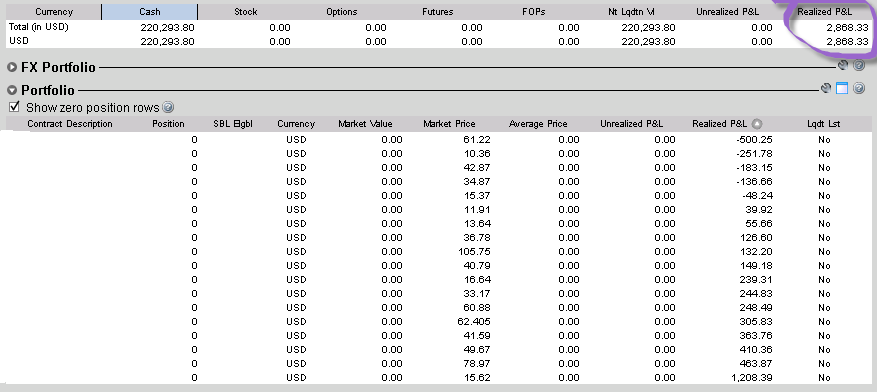Screen dimensions: 877x392
Task: Select the realized P&L cell 305.83
Action: click(757, 321)
